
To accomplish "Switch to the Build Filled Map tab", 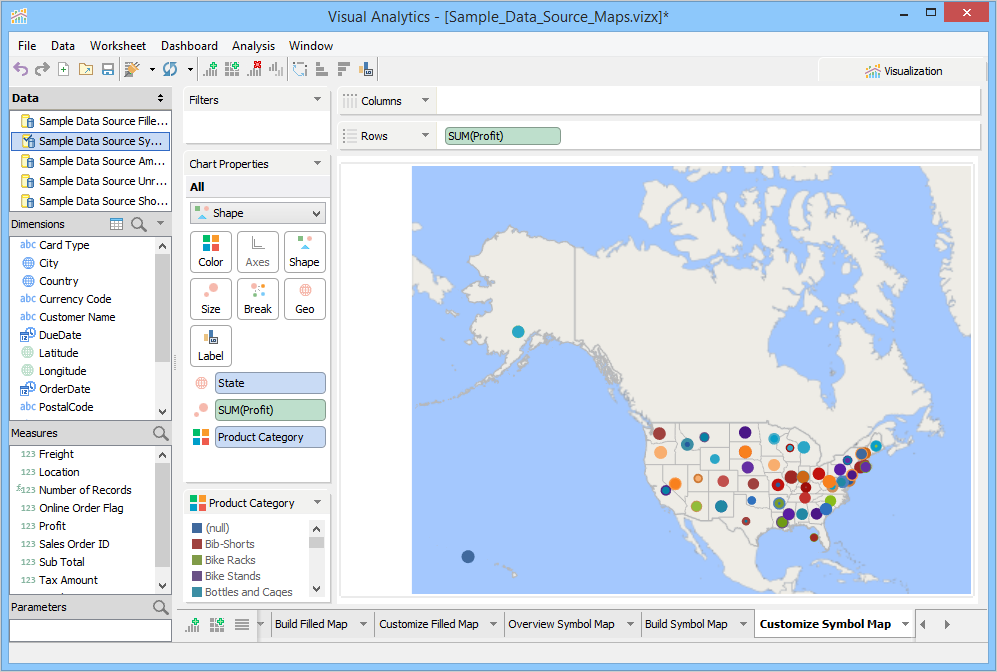I will (x=311, y=624).
